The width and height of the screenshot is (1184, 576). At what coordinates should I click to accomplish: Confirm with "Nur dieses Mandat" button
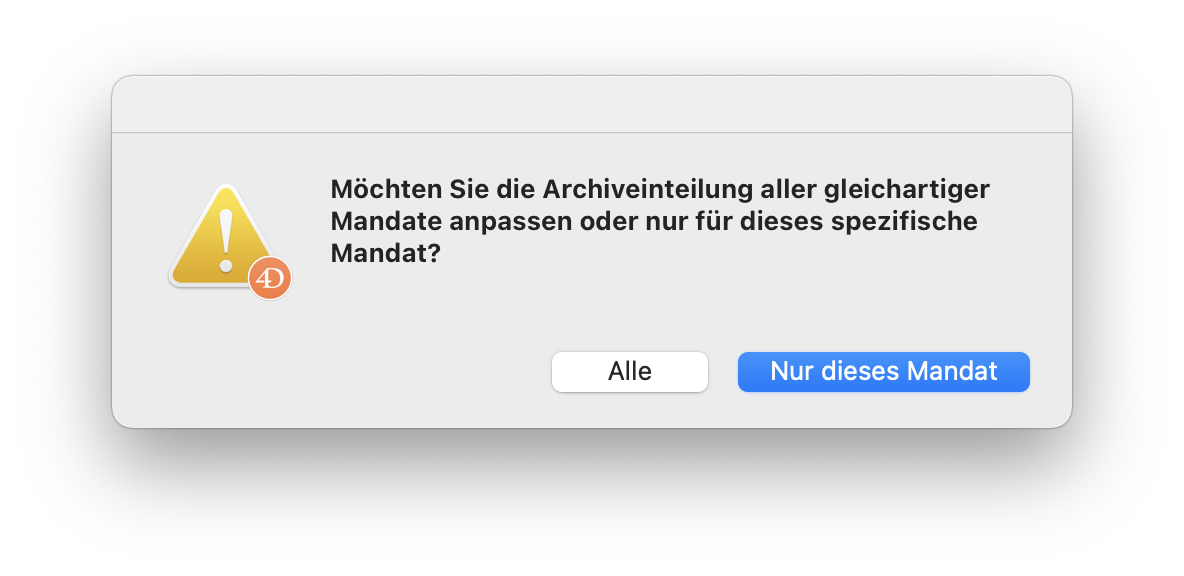(x=883, y=371)
